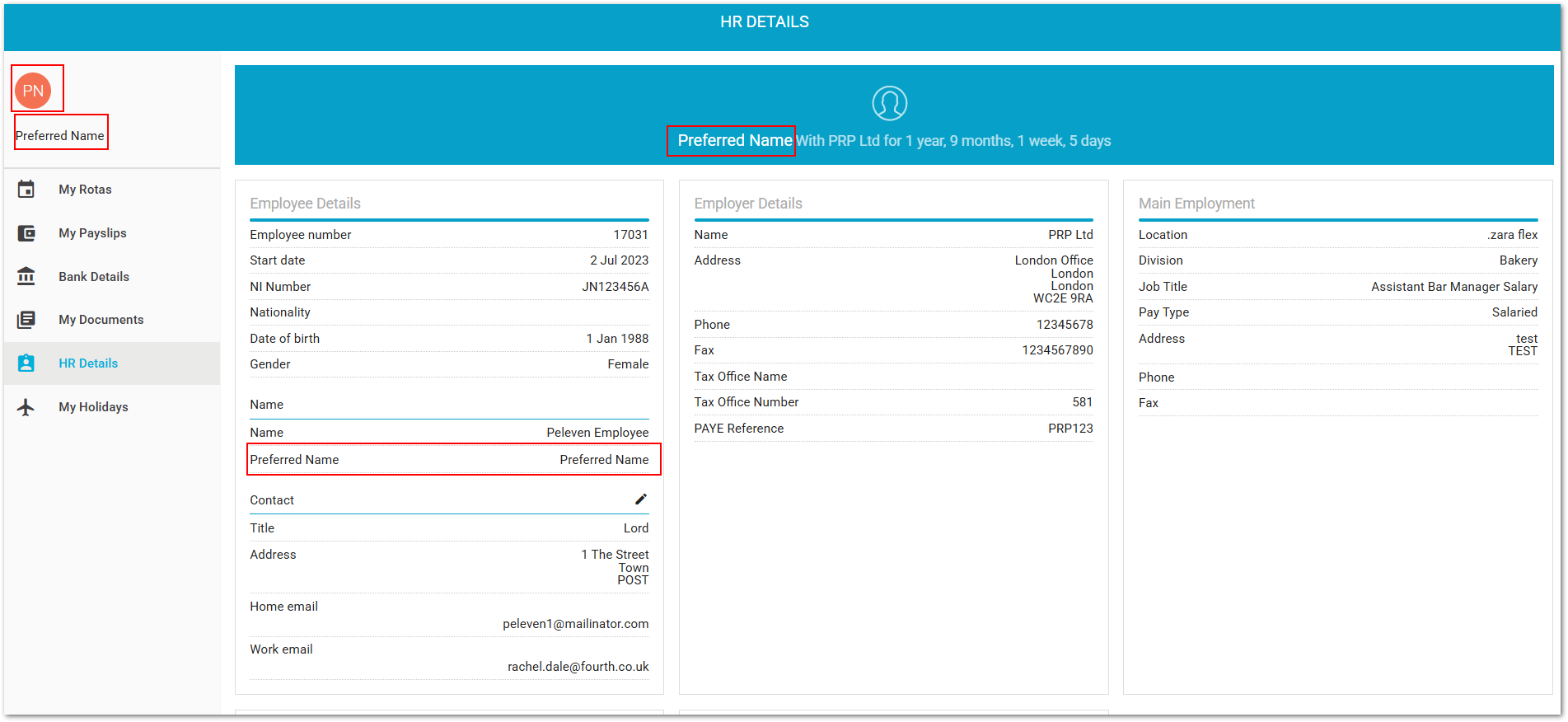Screen dimensions: 1568x722
Task: Click Job Title Assistant Bar Manager Salary
Action: tap(1454, 287)
